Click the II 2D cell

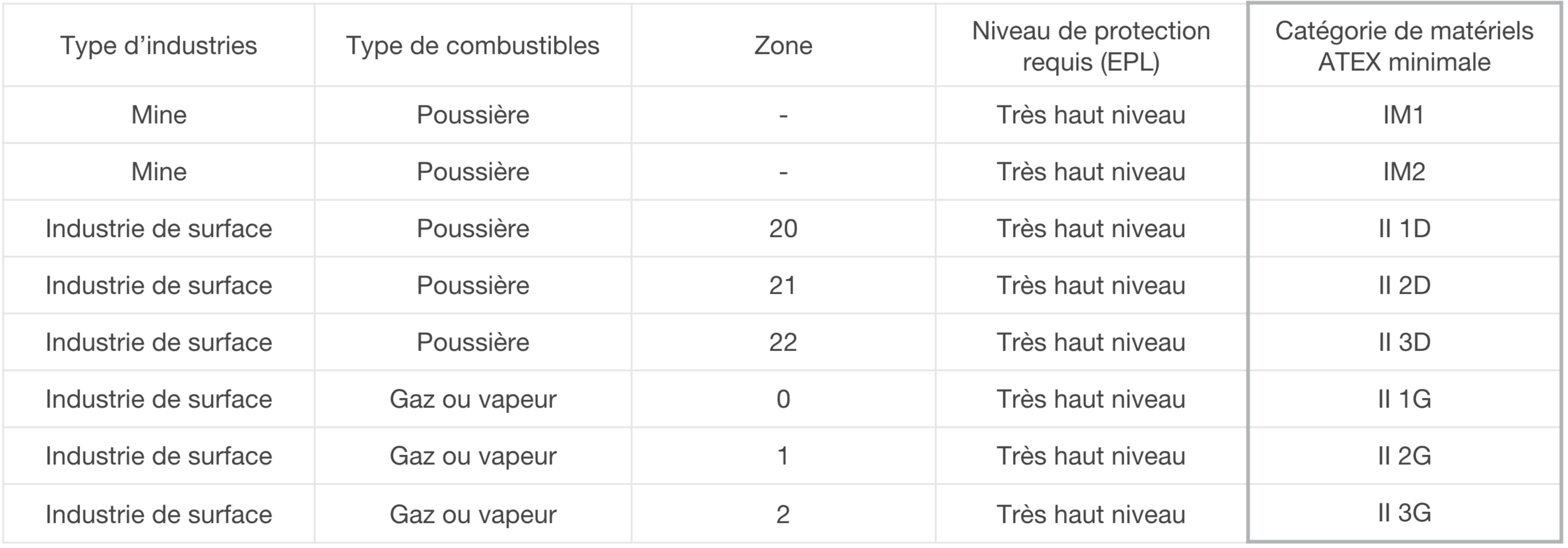click(1404, 285)
